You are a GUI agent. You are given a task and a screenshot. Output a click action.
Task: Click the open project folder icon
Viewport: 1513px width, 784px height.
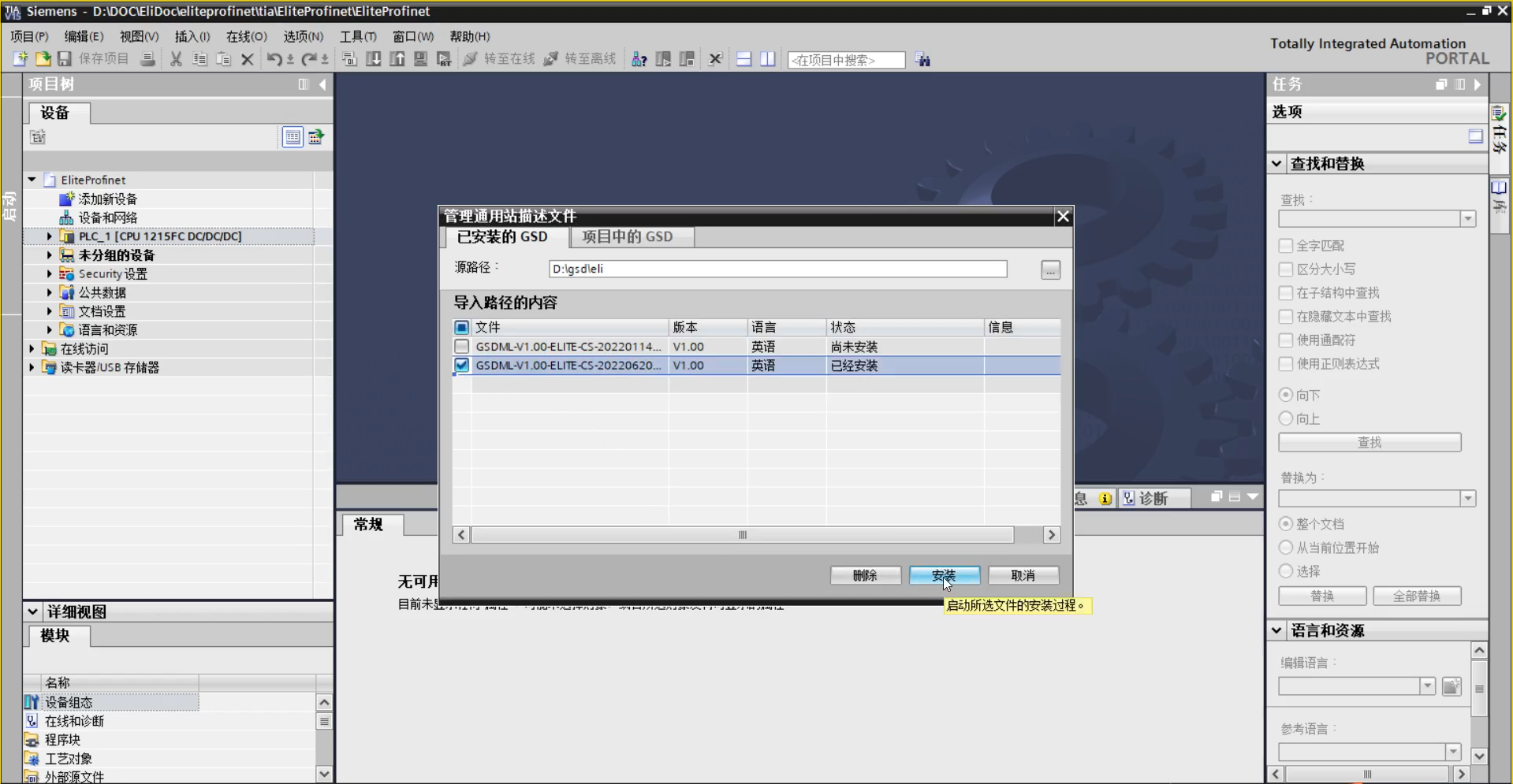[43, 59]
